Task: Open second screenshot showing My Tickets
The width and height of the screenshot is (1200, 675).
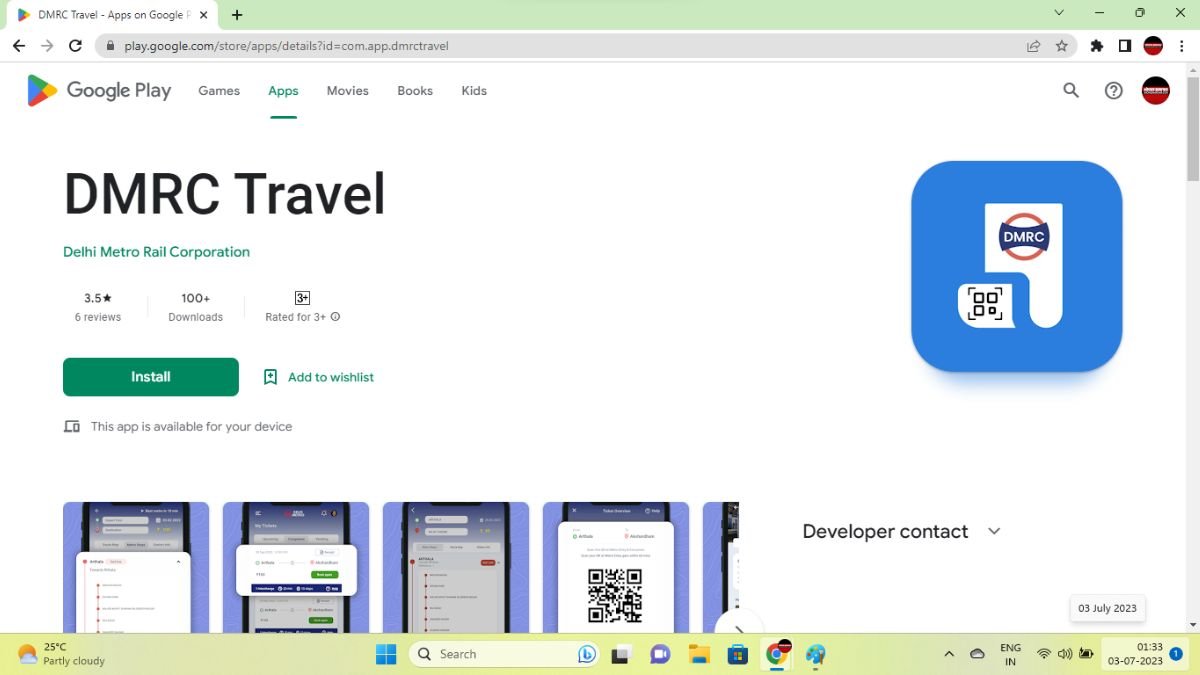Action: [296, 567]
